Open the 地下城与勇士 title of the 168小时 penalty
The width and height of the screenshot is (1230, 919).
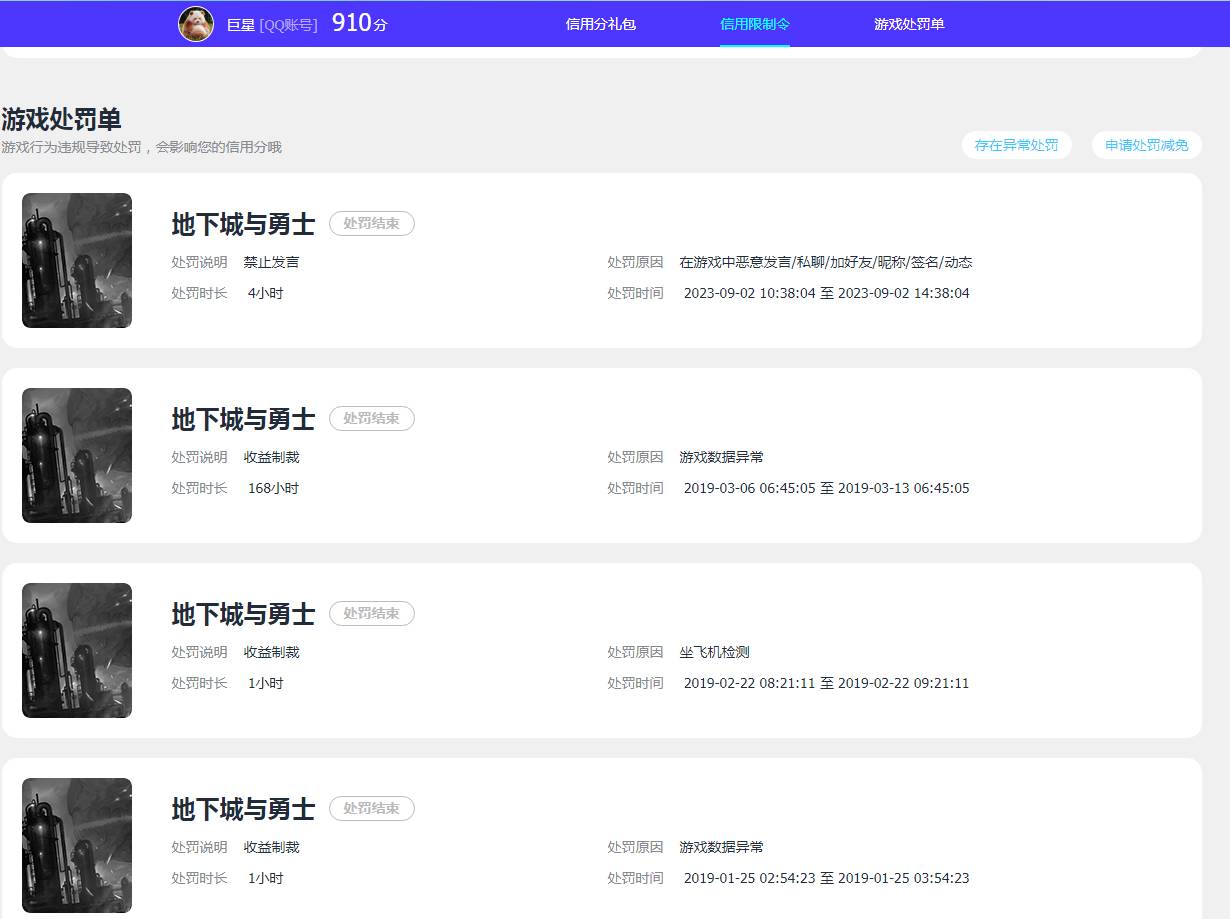243,419
